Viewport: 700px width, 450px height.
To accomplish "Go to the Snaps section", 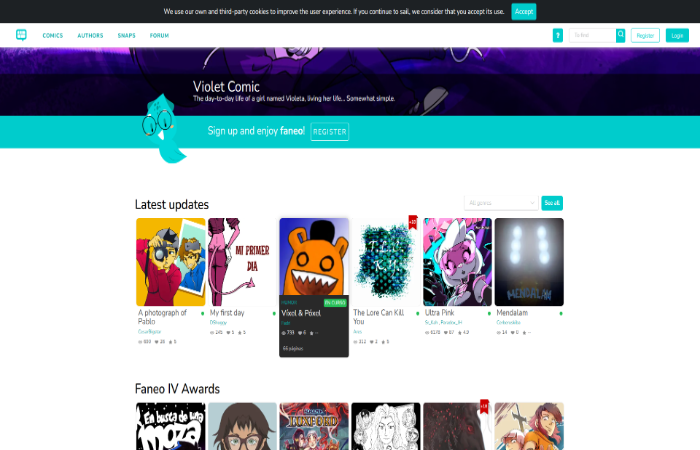I will tap(126, 35).
